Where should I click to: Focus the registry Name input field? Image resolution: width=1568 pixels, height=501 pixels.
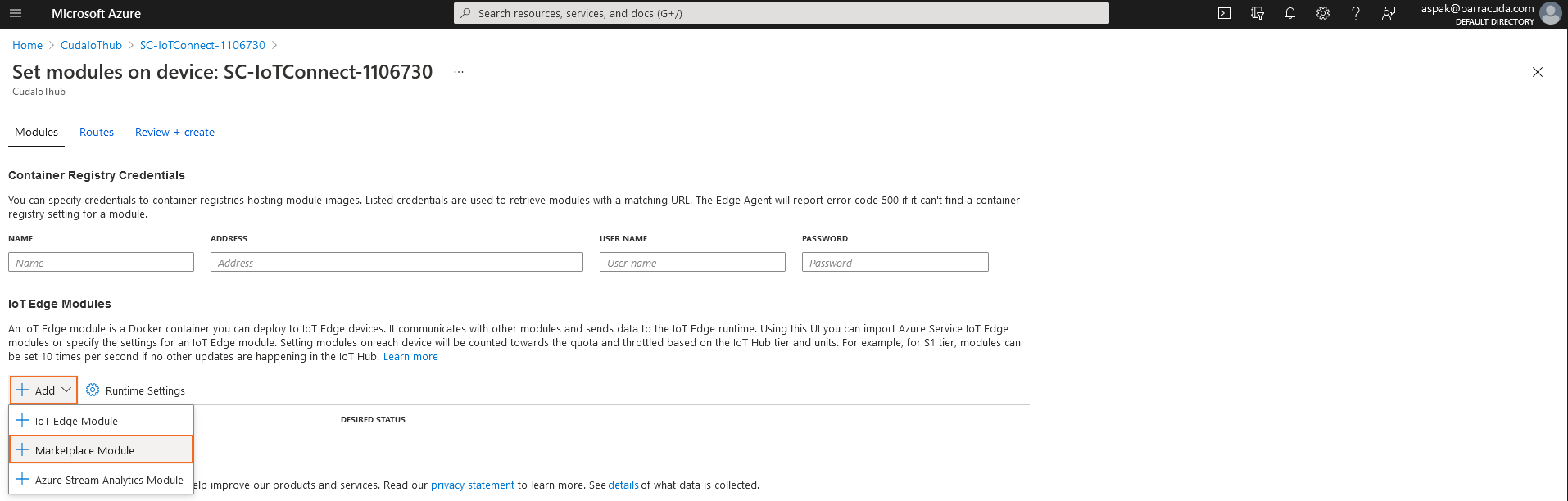coord(101,262)
